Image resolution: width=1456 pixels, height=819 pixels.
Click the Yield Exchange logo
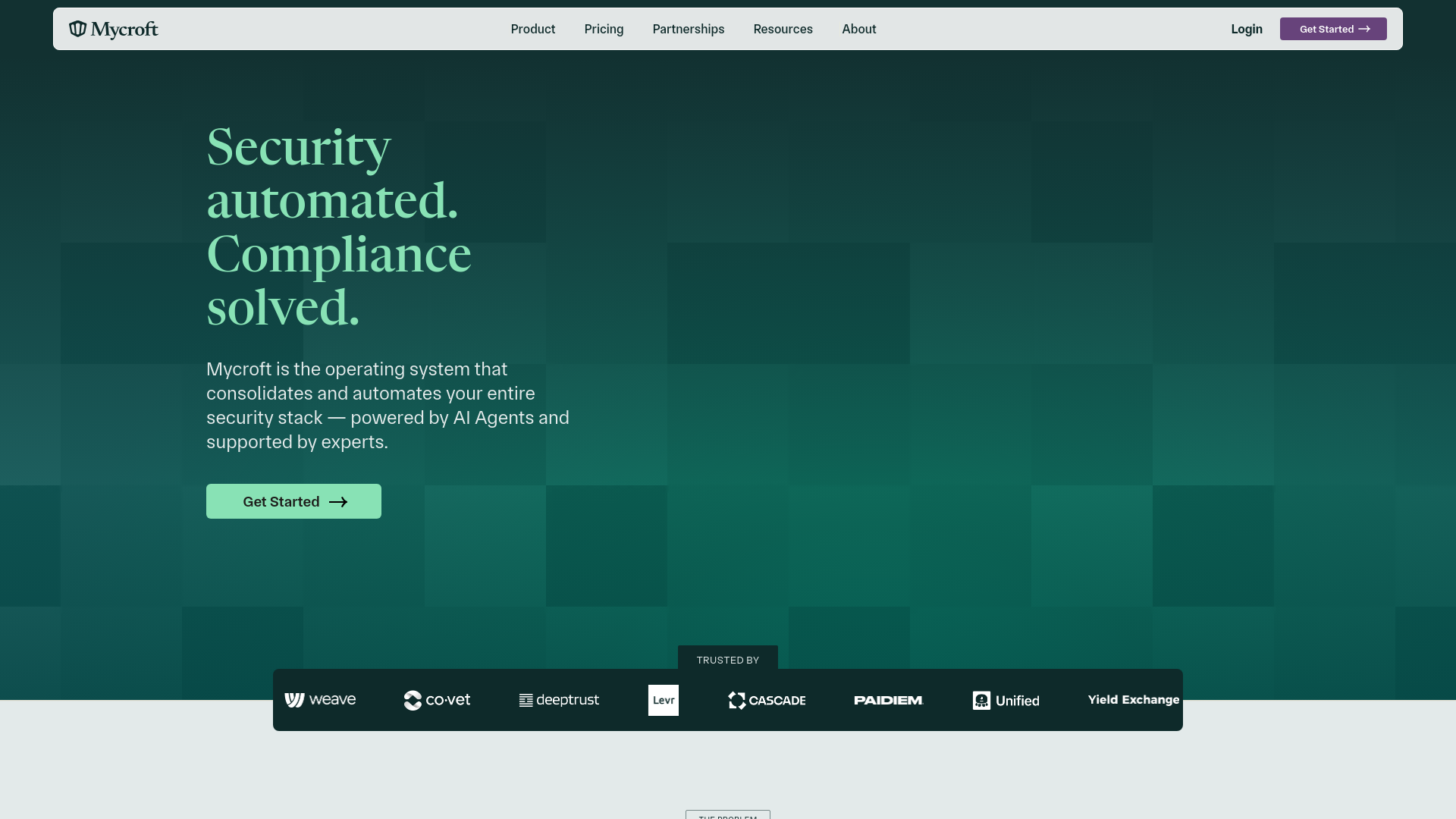point(1133,700)
